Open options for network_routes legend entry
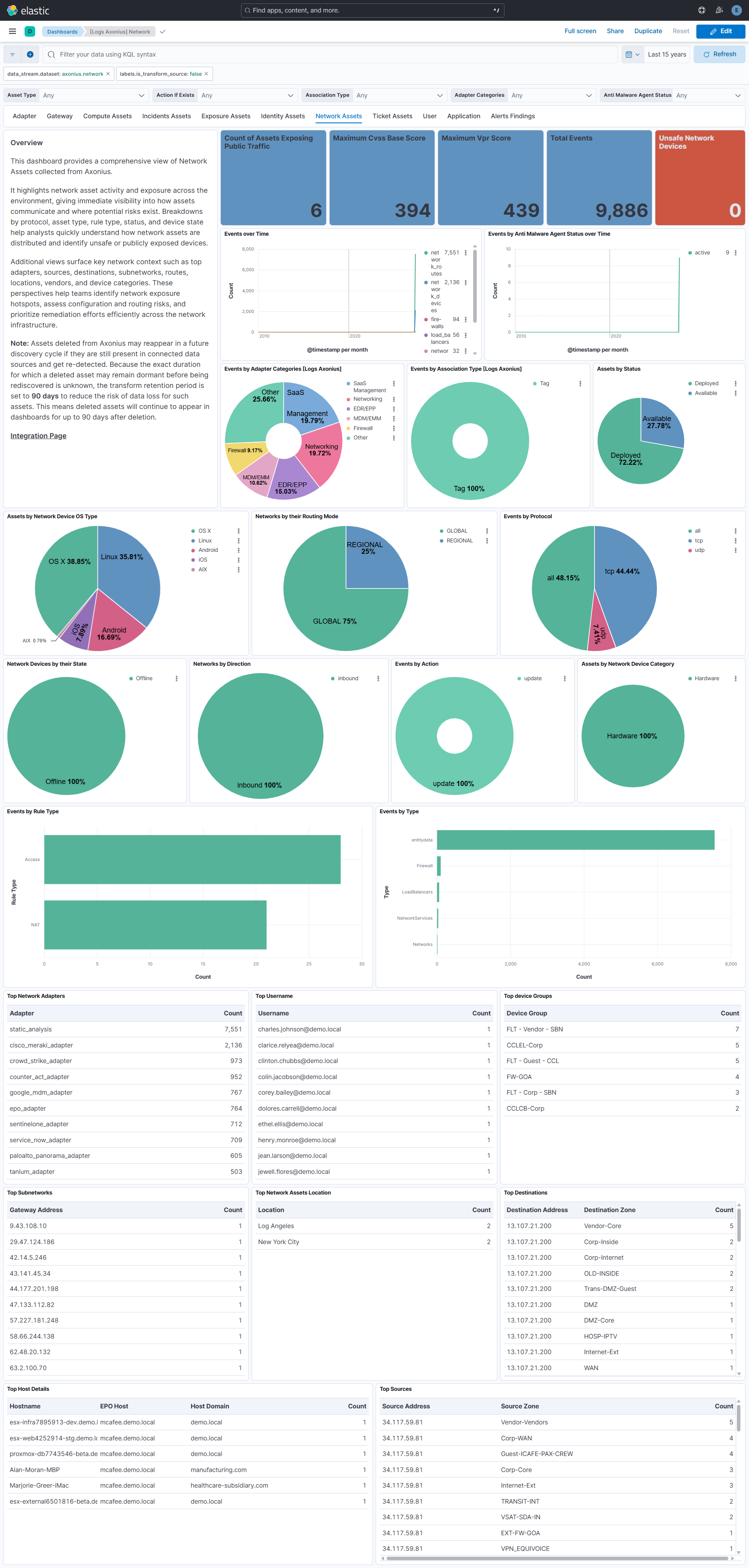749x1568 pixels. pyautogui.click(x=465, y=252)
